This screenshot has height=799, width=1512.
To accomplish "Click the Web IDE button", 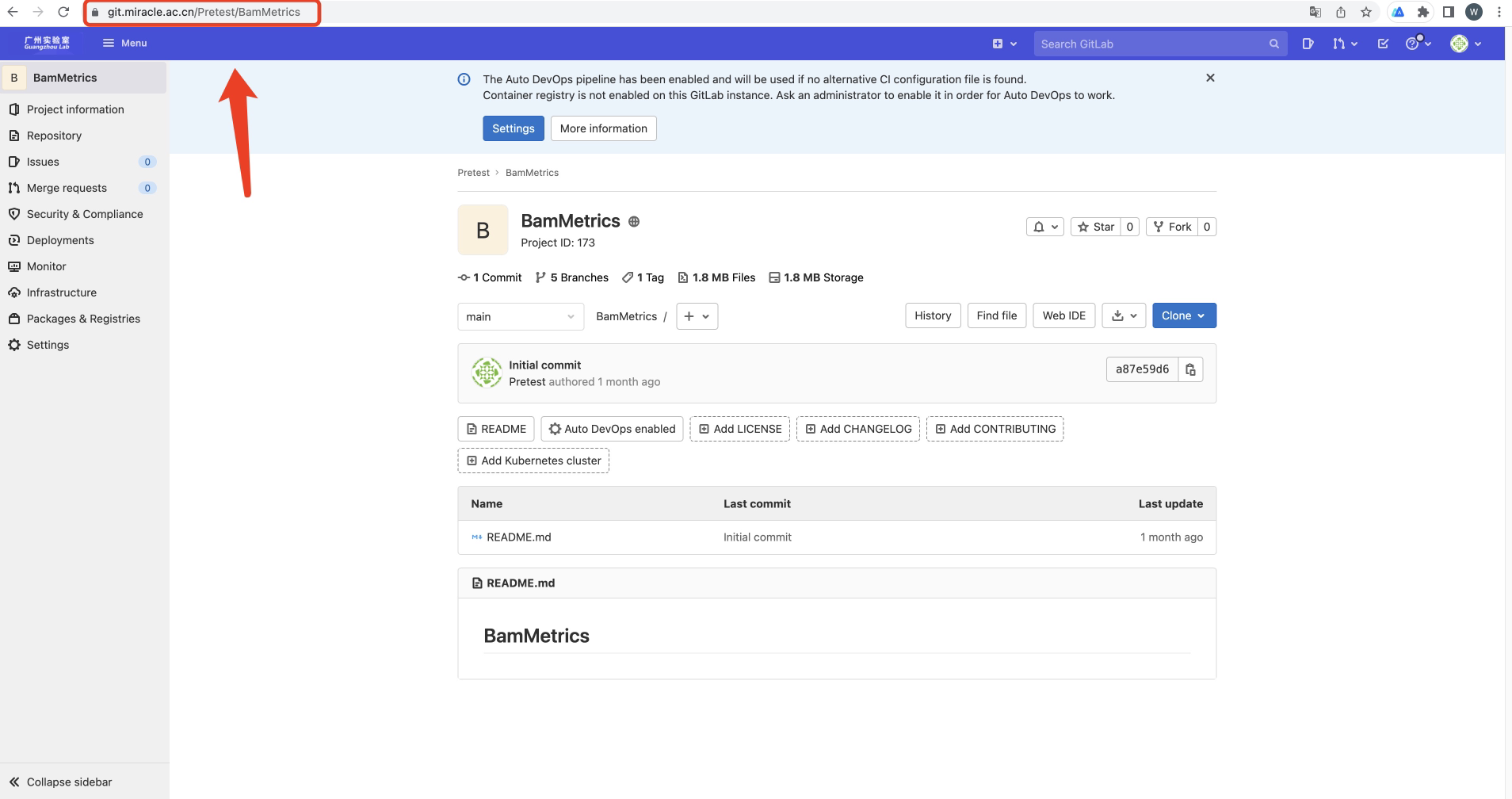I will (1063, 315).
